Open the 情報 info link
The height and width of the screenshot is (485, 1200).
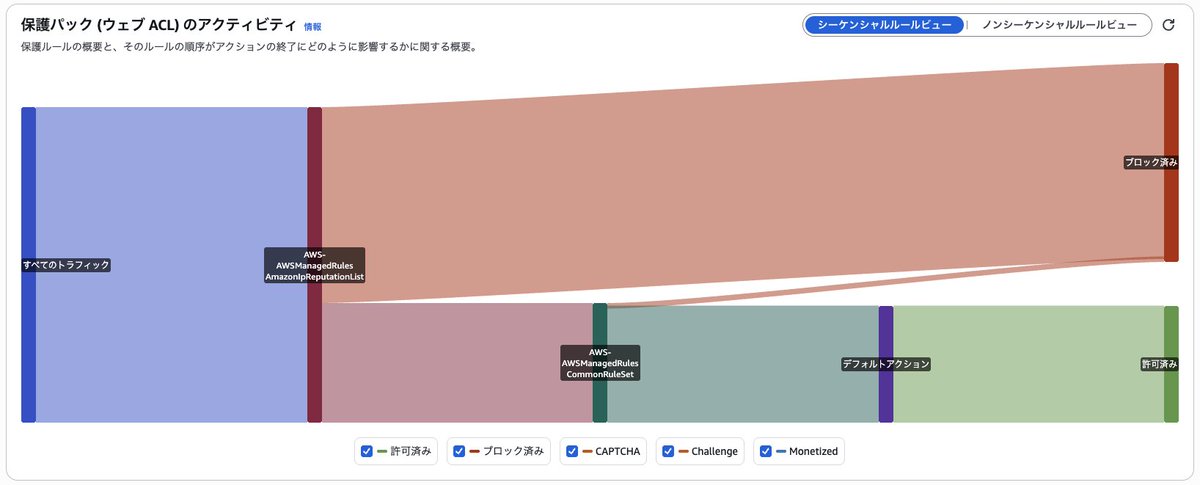[313, 27]
